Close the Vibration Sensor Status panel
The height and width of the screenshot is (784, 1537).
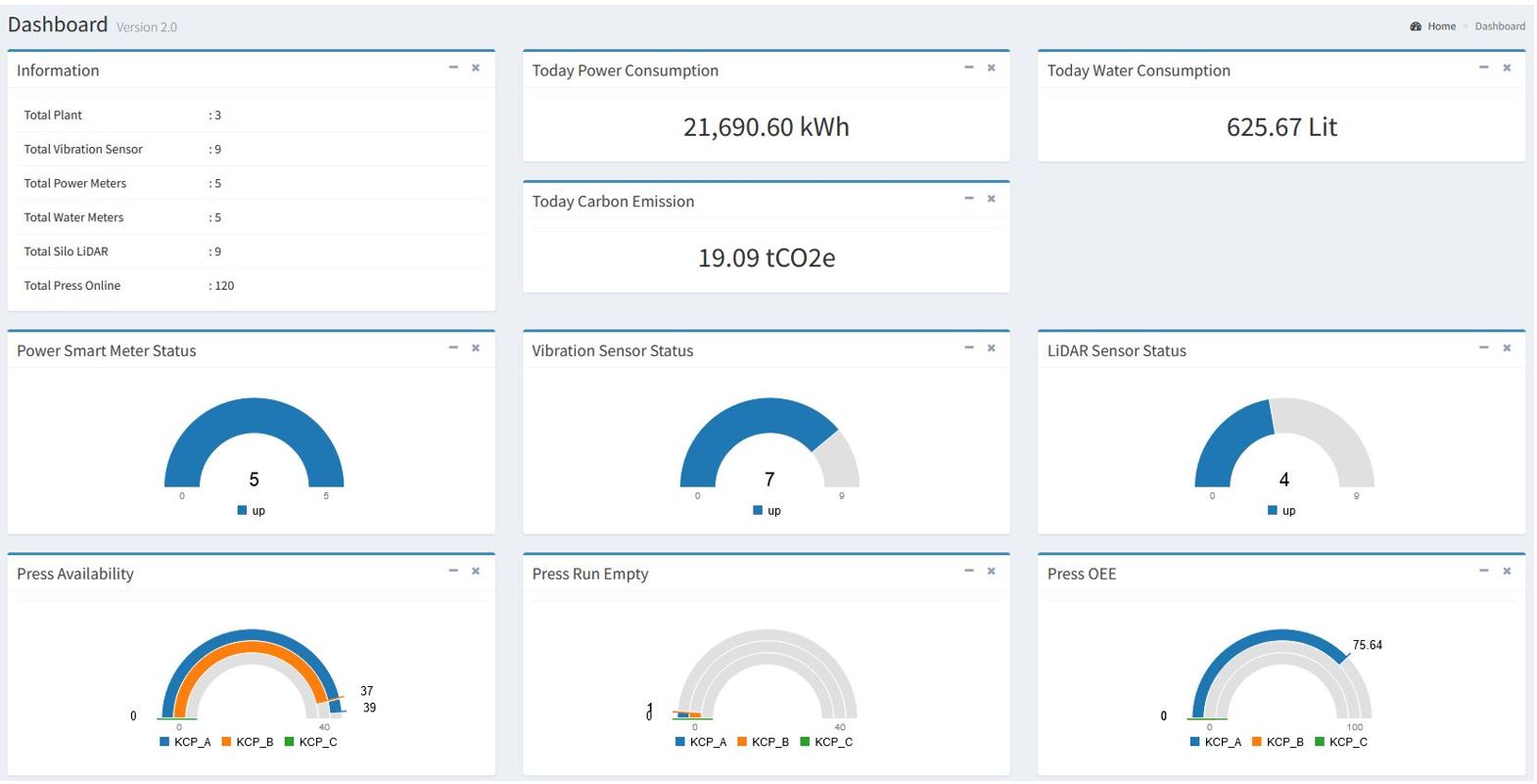(991, 347)
